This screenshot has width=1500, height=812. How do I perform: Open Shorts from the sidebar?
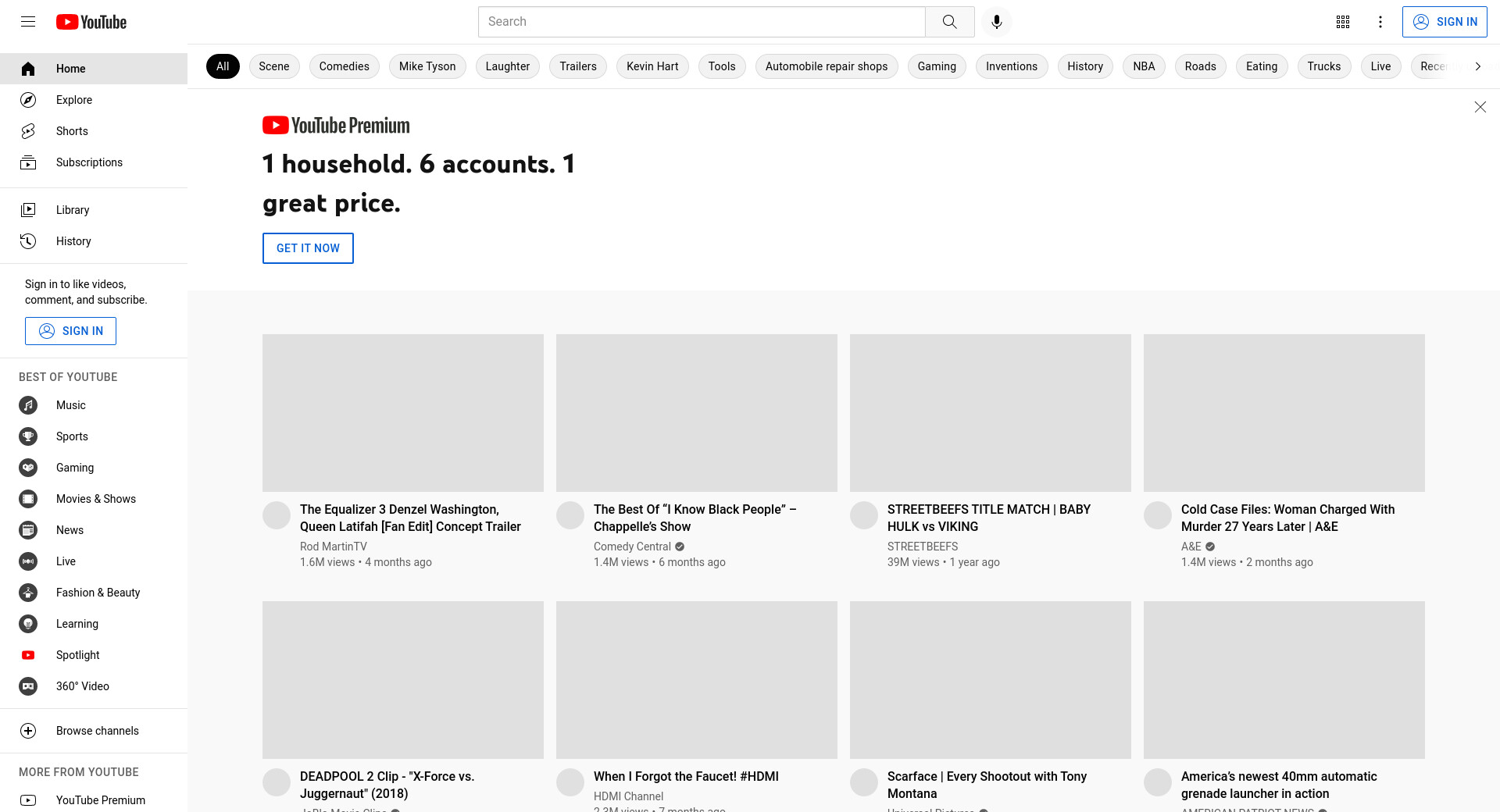click(94, 131)
